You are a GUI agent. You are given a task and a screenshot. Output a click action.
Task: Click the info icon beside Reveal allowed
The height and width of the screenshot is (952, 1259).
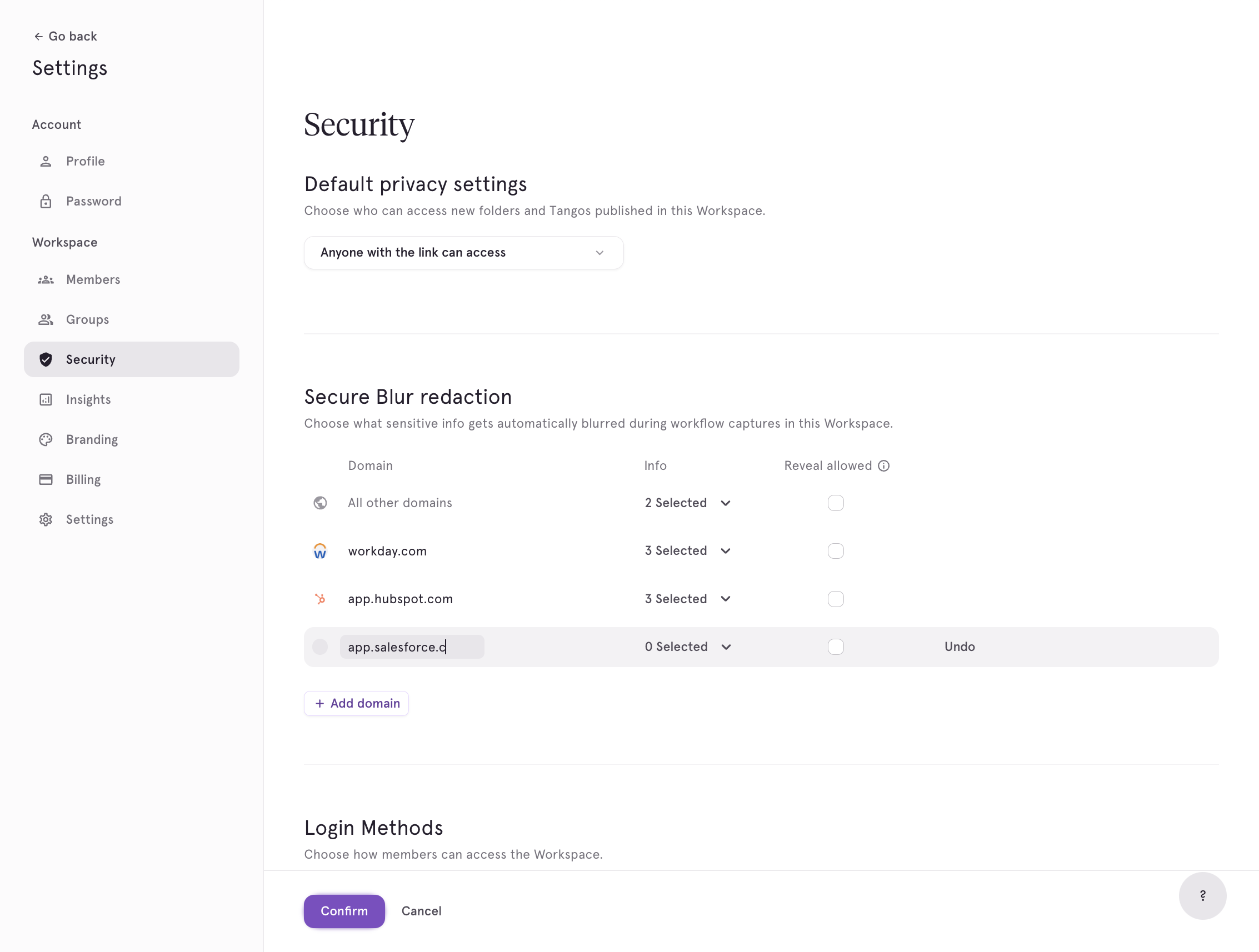pyautogui.click(x=883, y=466)
